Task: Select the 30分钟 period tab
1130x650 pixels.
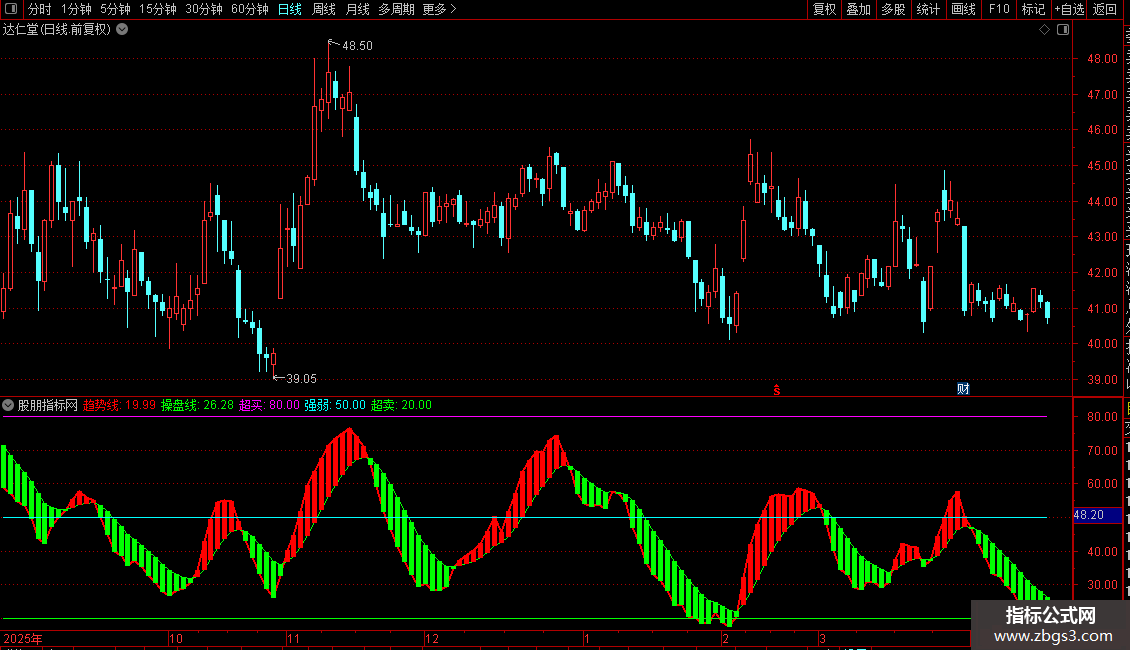Action: (x=204, y=9)
